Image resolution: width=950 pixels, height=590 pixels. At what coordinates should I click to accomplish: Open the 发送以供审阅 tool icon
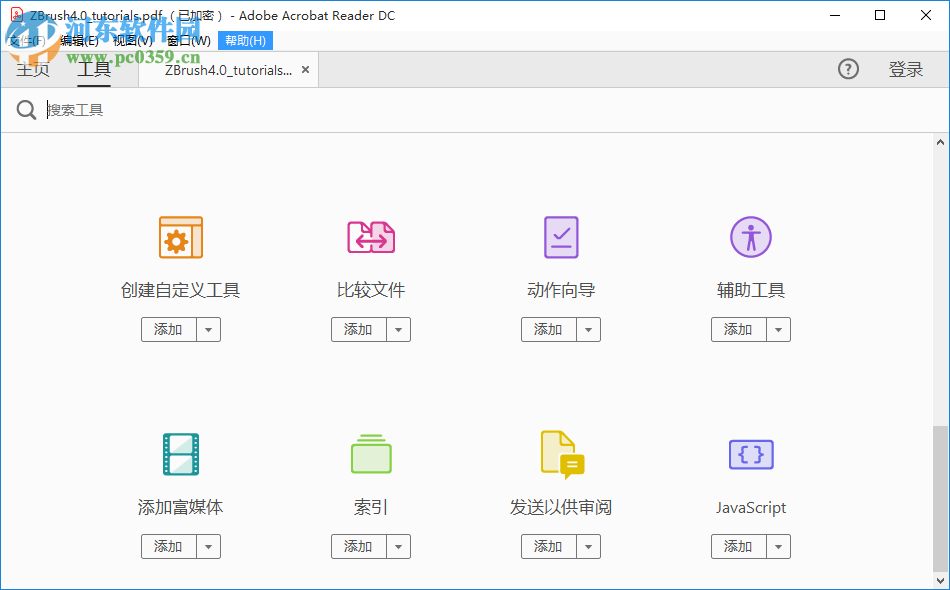(x=560, y=454)
